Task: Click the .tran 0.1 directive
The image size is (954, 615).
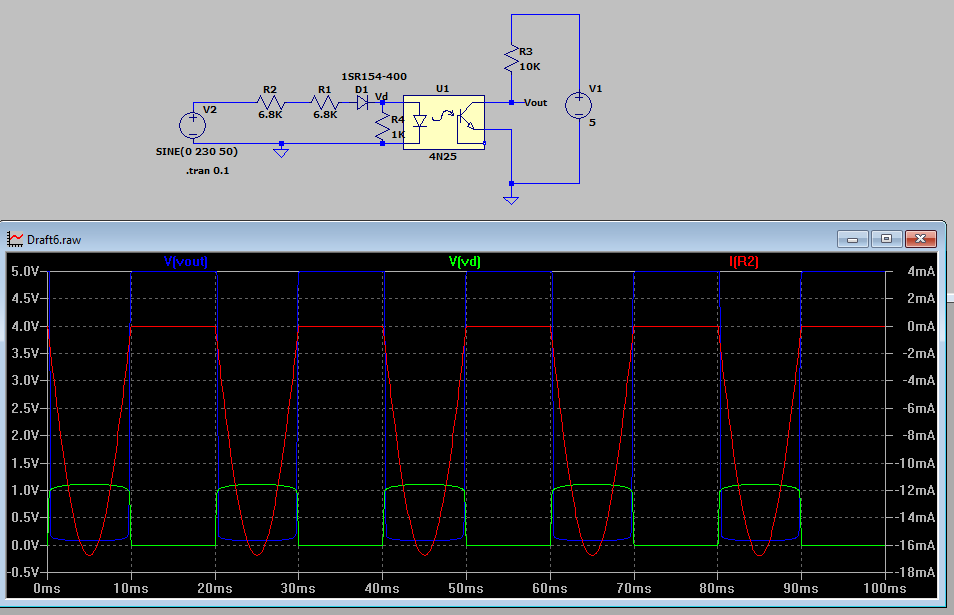Action: click(207, 171)
